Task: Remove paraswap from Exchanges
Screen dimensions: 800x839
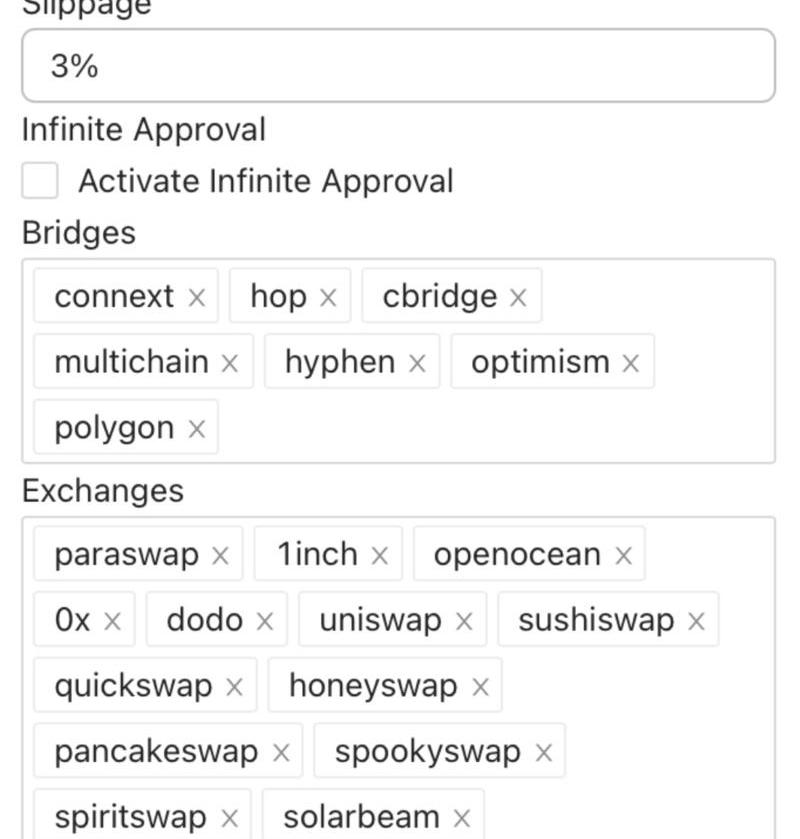Action: (x=220, y=555)
